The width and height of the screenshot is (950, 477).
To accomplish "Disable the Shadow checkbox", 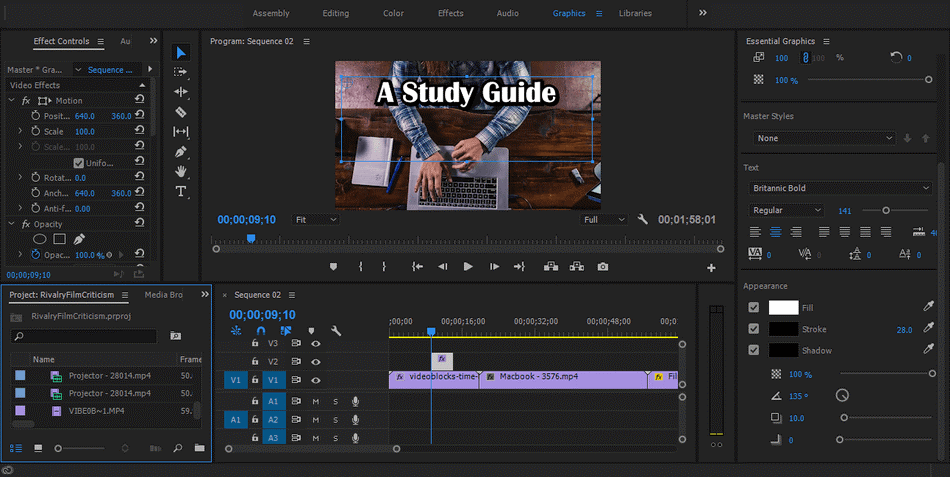I will [x=754, y=350].
